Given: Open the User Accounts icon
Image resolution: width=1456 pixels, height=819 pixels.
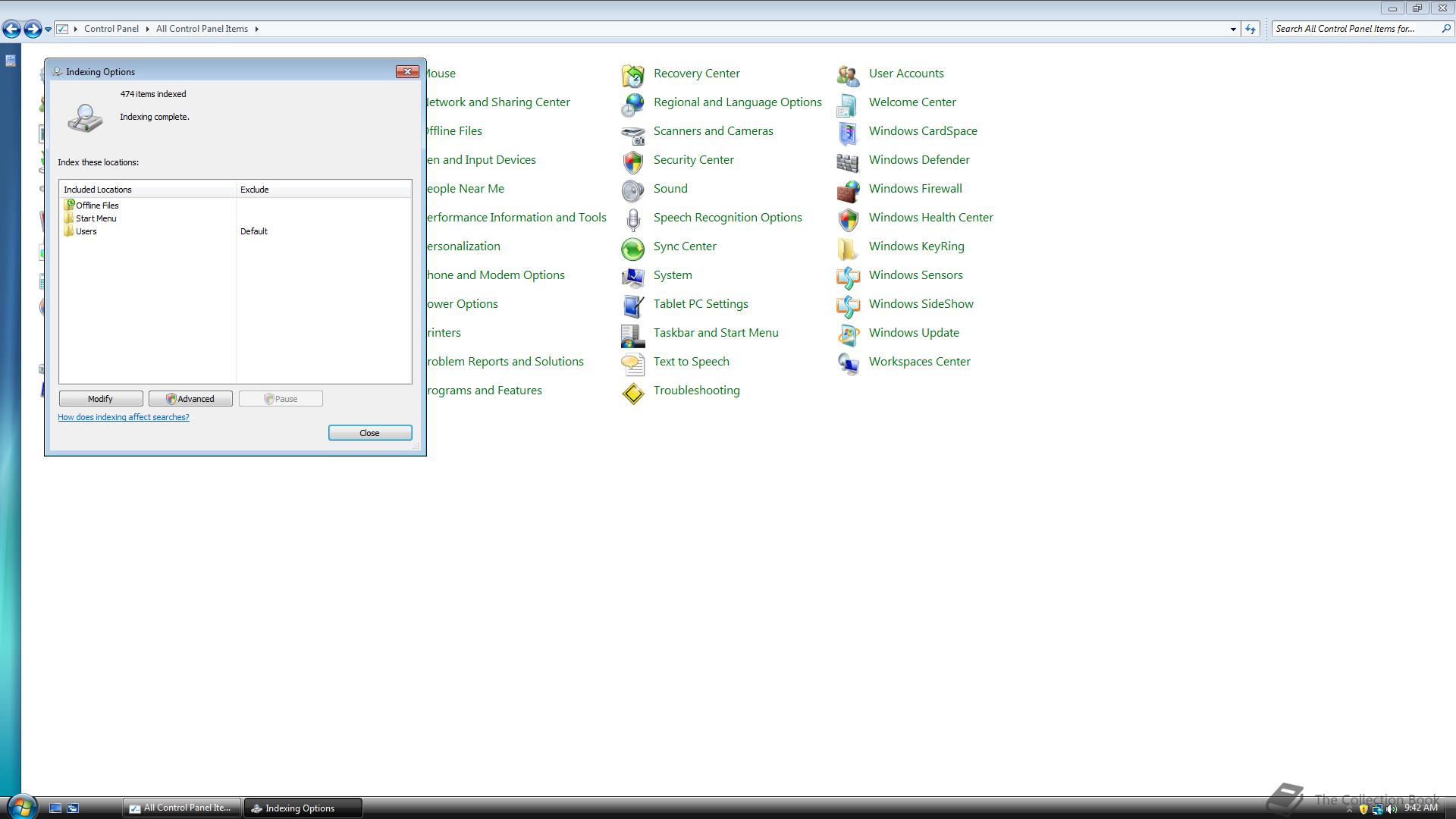Looking at the screenshot, I should click(x=848, y=75).
